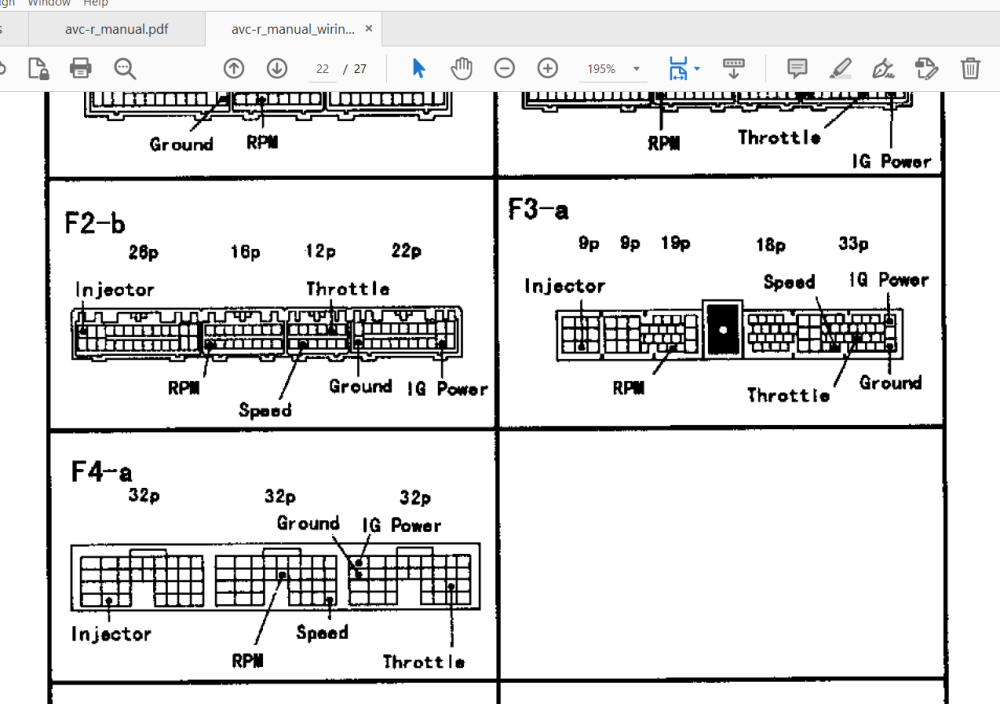Switch to the avc-r_manual_wirin... tab

[293, 29]
